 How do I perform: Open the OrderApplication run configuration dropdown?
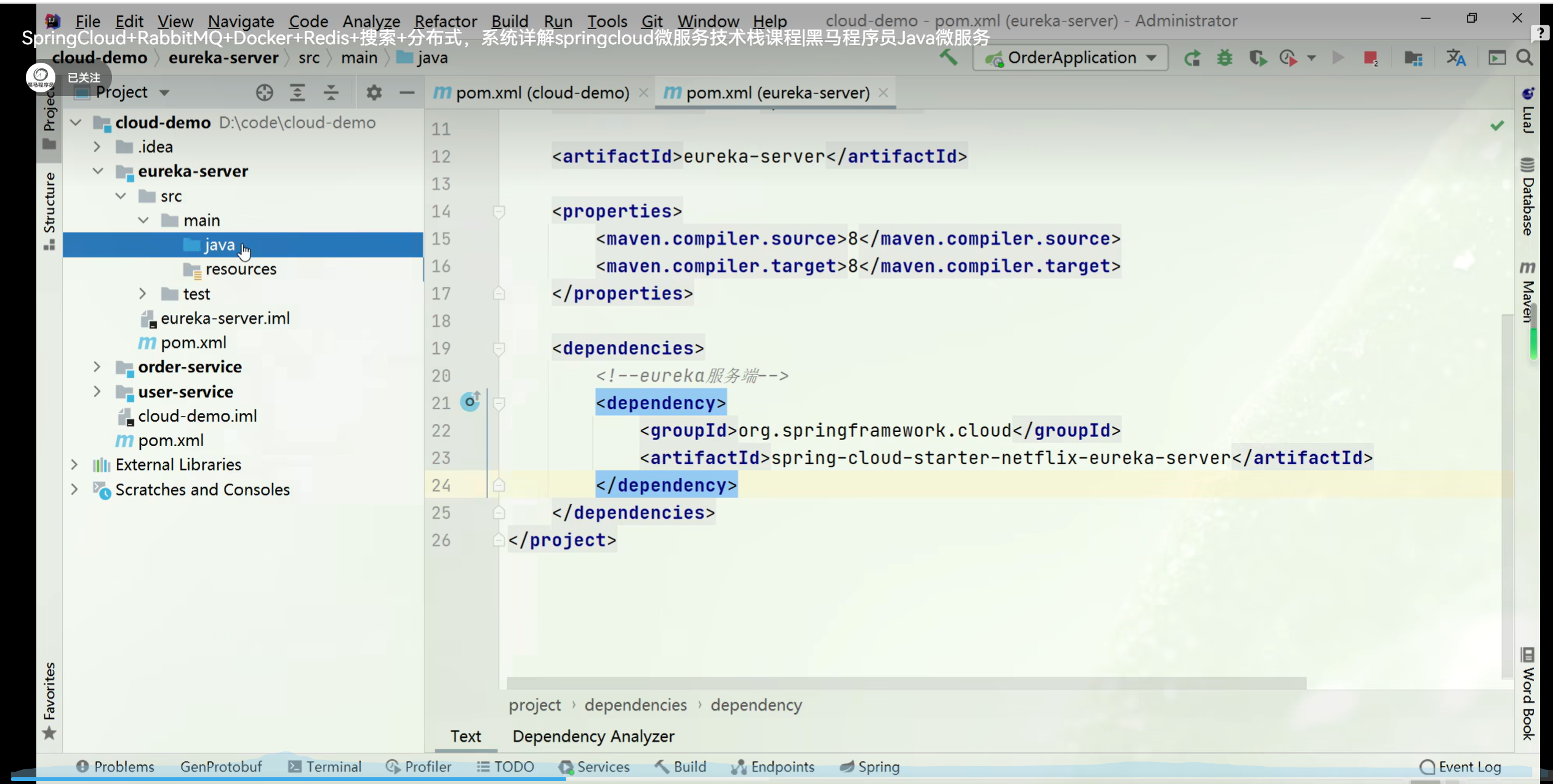click(x=1071, y=58)
